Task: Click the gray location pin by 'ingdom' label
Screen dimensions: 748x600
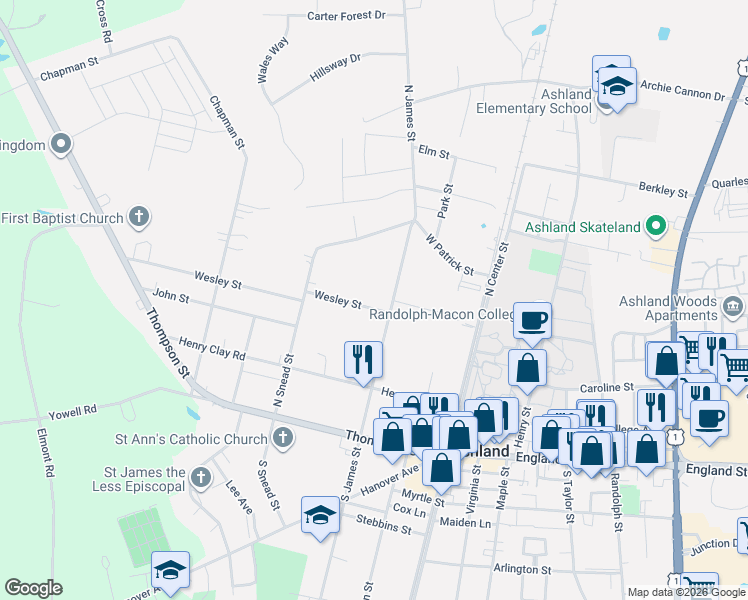Action: click(62, 145)
